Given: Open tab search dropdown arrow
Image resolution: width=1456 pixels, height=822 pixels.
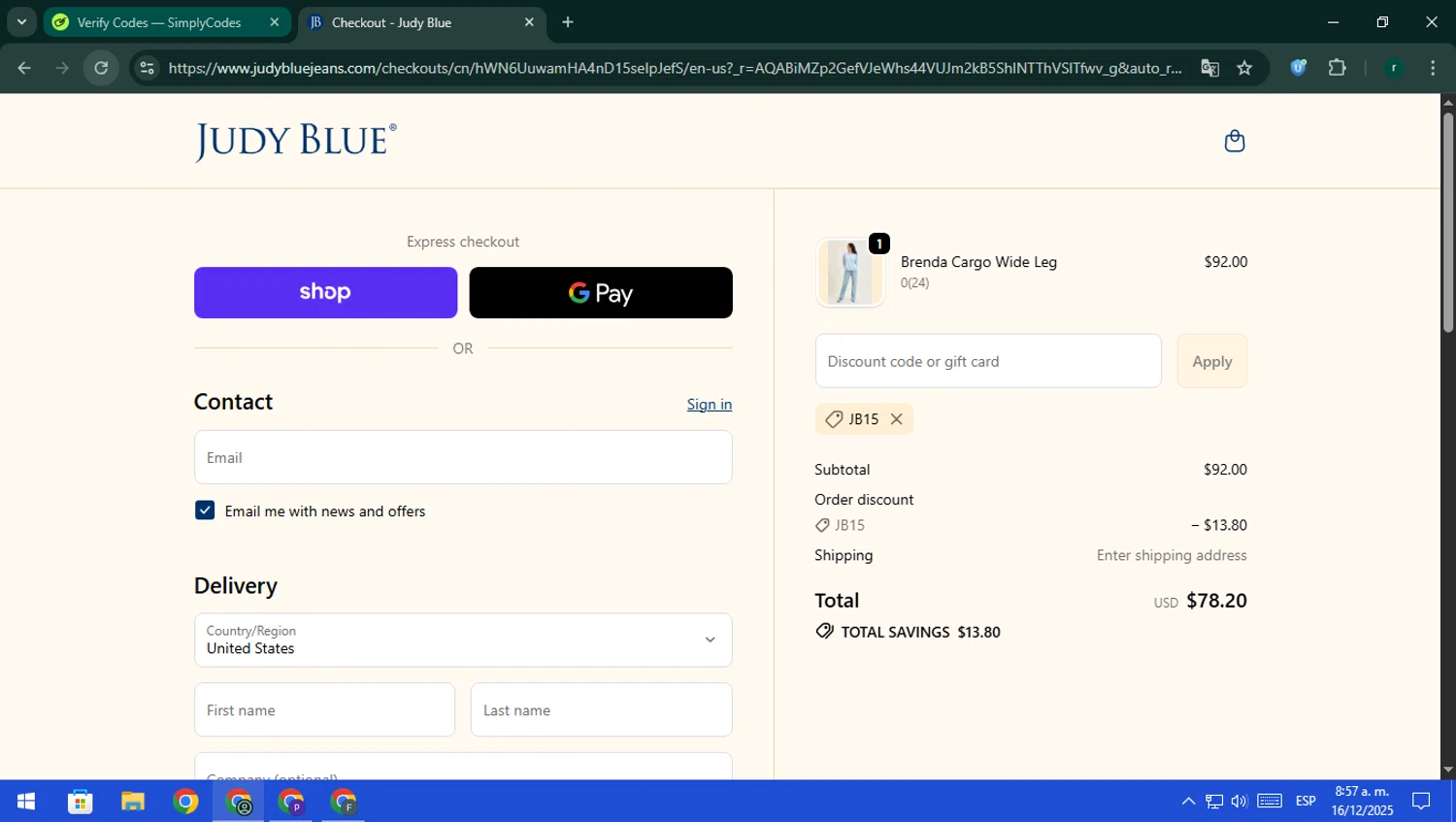Looking at the screenshot, I should [21, 22].
